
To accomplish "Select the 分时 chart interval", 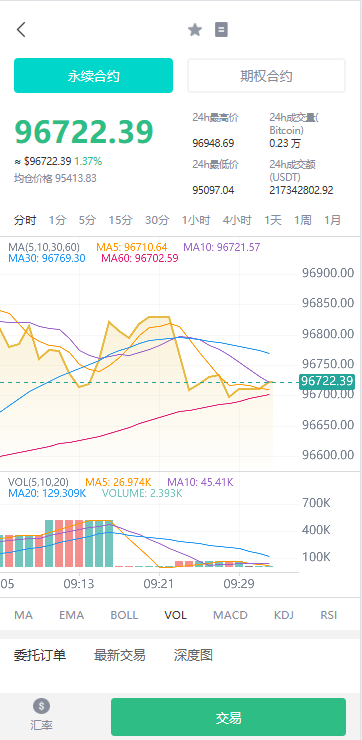I will (x=25, y=220).
